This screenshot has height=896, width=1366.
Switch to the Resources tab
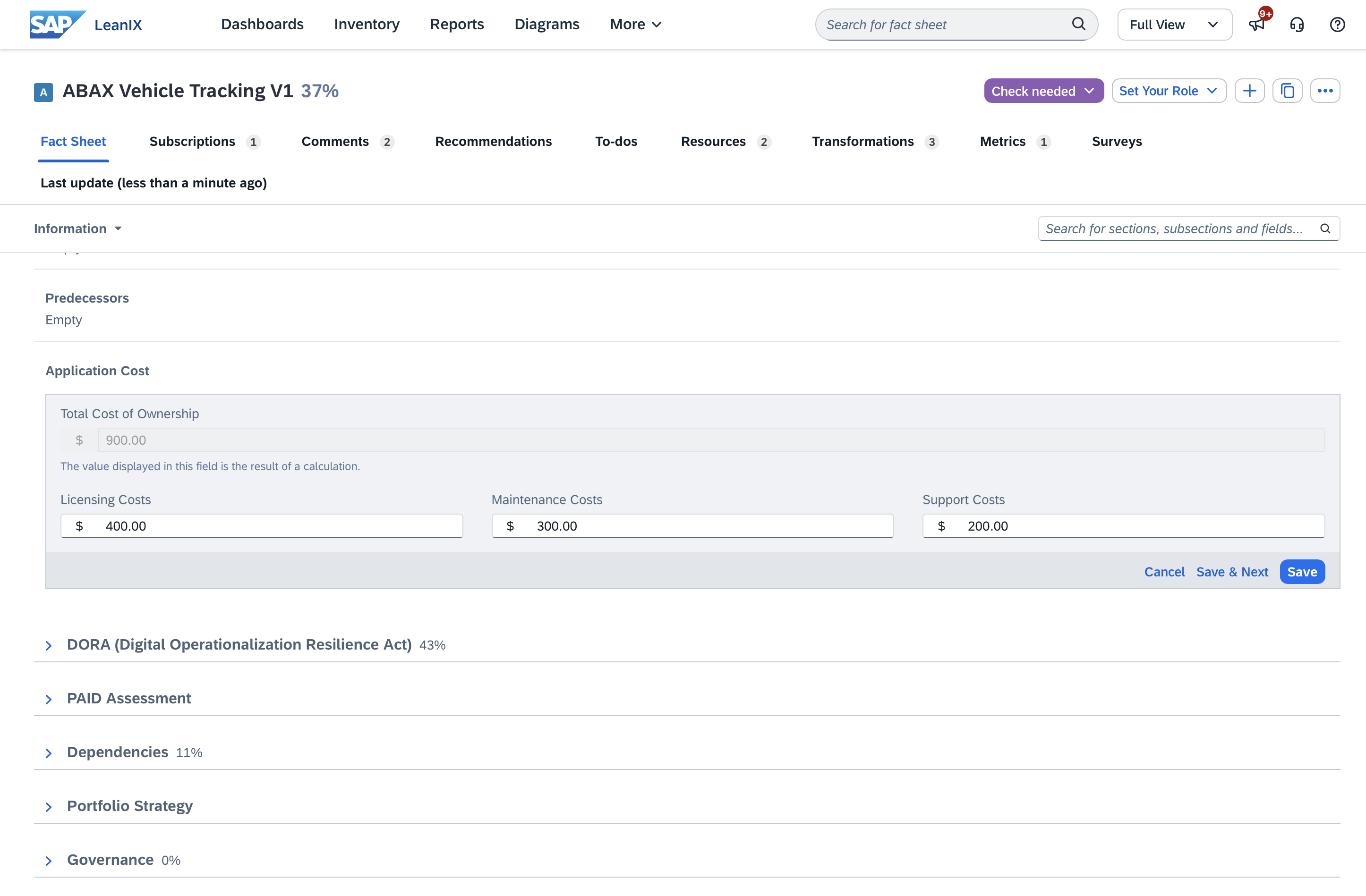pyautogui.click(x=726, y=141)
